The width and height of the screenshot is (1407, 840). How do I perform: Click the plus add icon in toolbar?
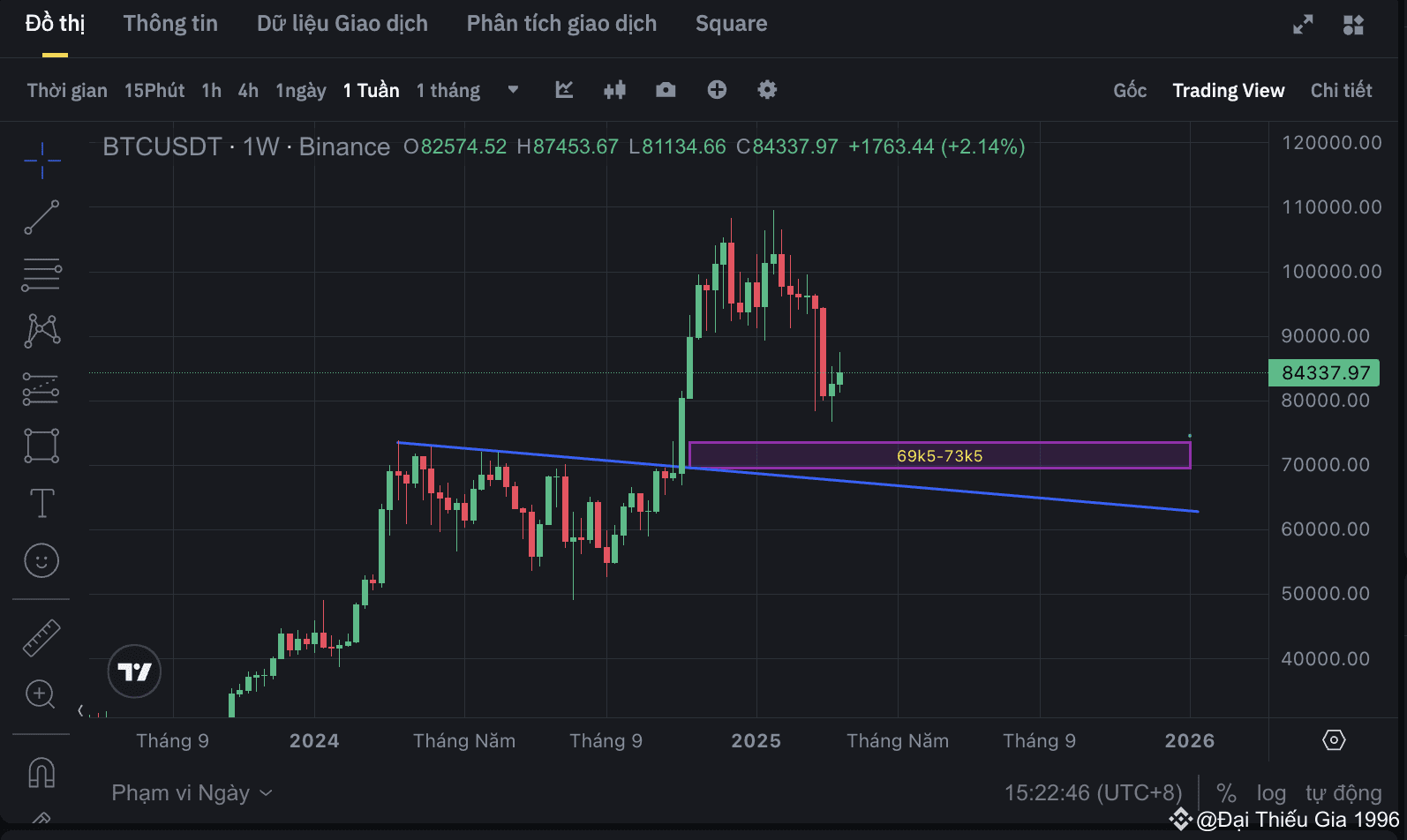tap(717, 90)
